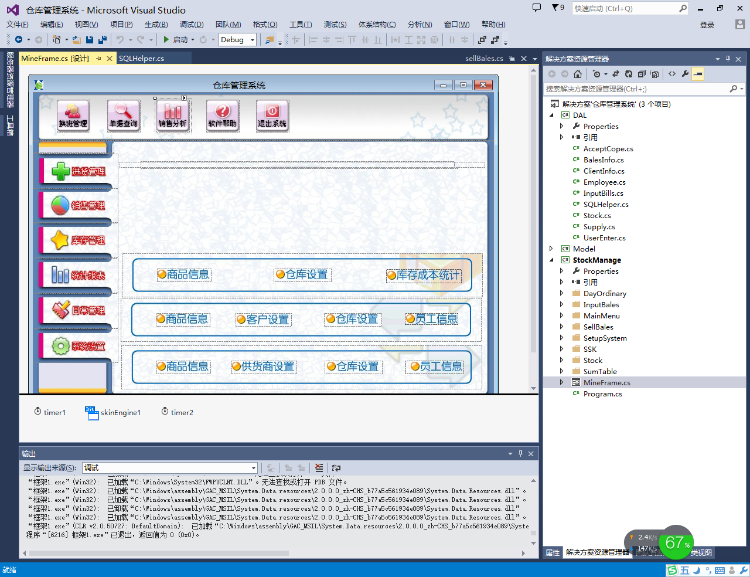Click the Refresh icon in Solution Explorer
The width and height of the screenshot is (750, 577).
[629, 74]
